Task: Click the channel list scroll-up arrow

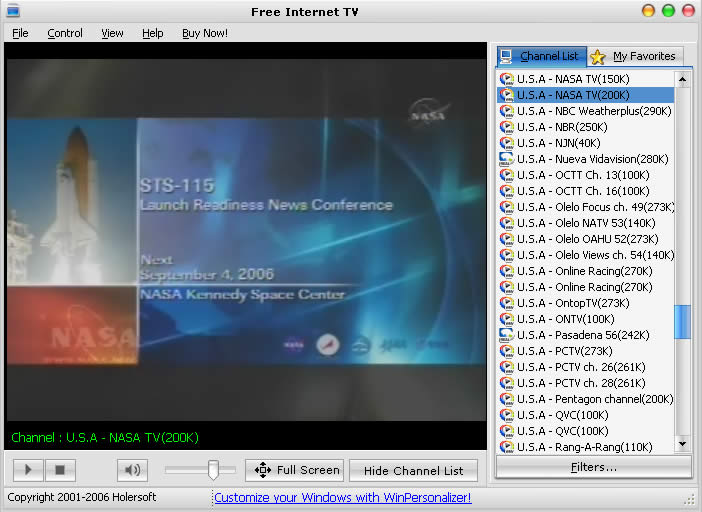Action: pos(683,79)
